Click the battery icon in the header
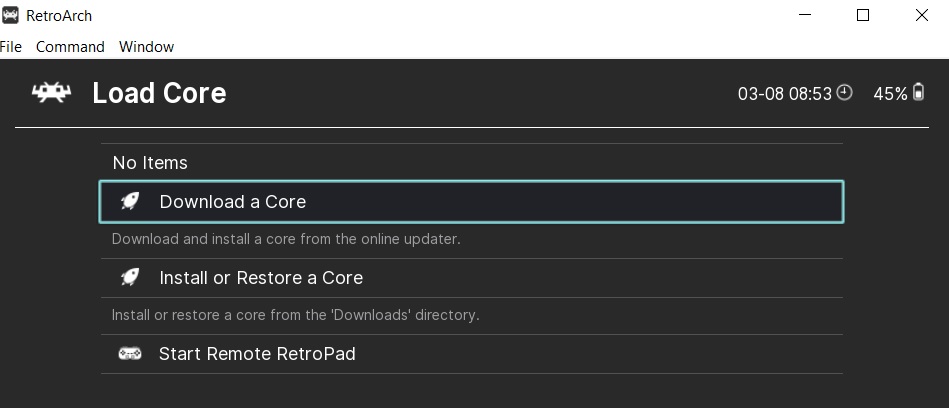The height and width of the screenshot is (408, 949). pos(918,93)
